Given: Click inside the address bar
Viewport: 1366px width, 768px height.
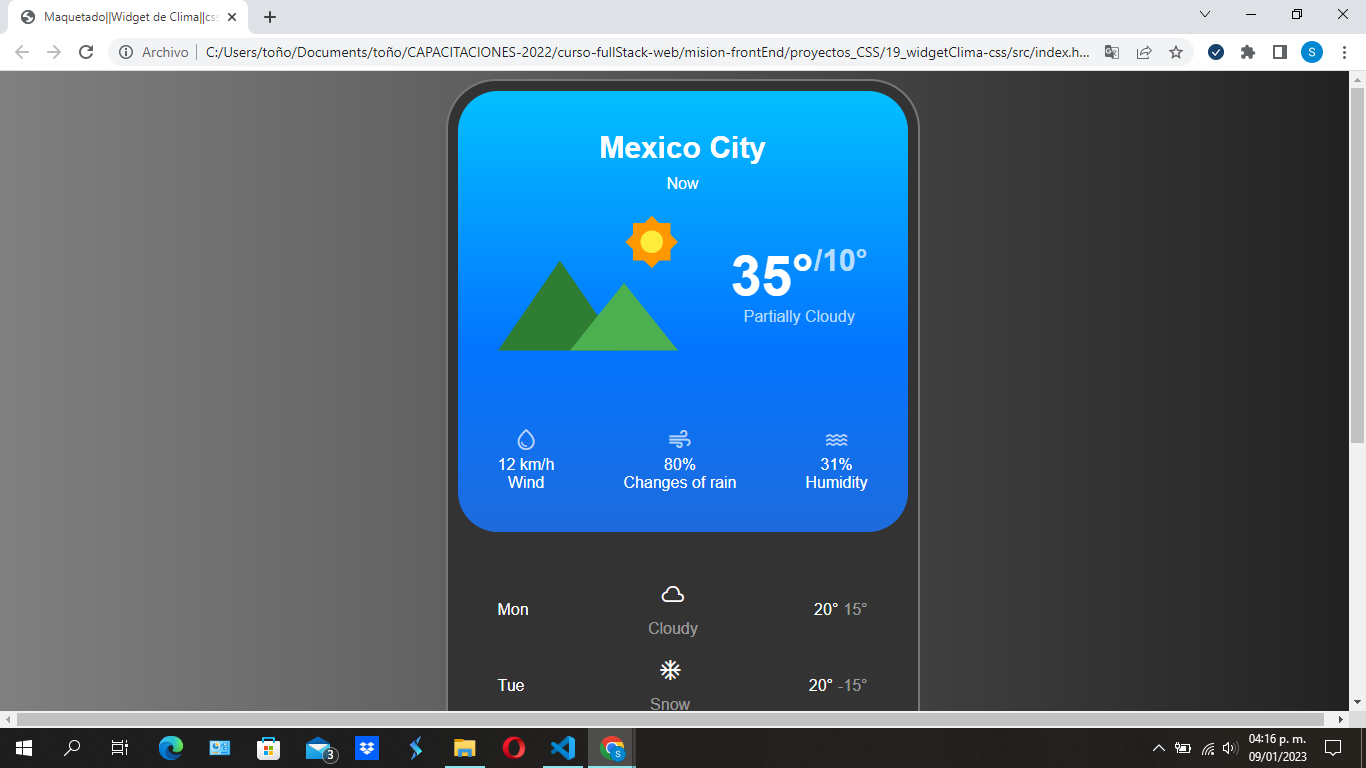Looking at the screenshot, I should (x=600, y=52).
